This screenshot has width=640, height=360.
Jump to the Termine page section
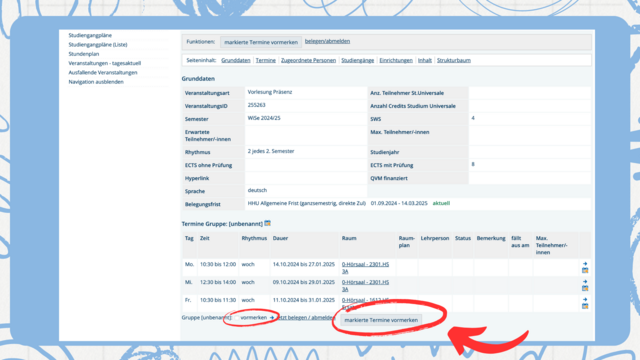coord(265,60)
